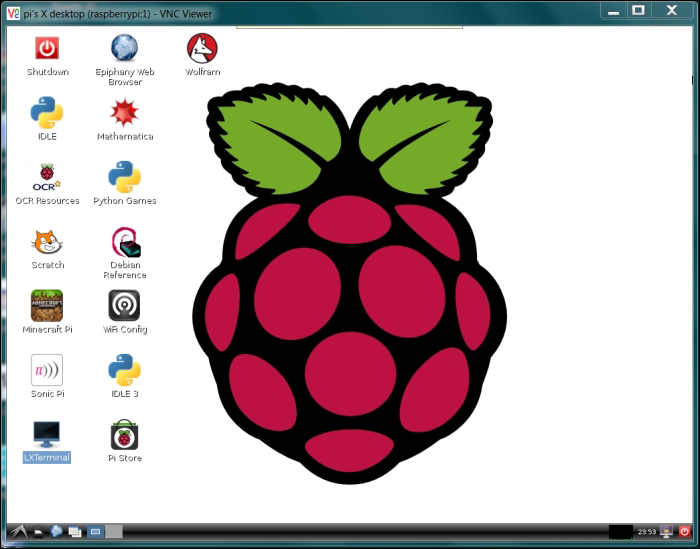
Task: Minimize the VNC Viewer window
Action: [614, 11]
